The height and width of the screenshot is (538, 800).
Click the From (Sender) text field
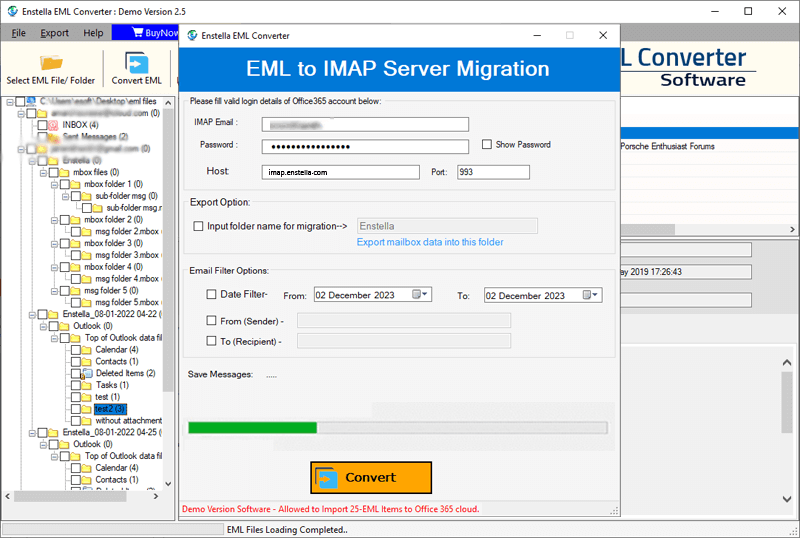point(404,321)
